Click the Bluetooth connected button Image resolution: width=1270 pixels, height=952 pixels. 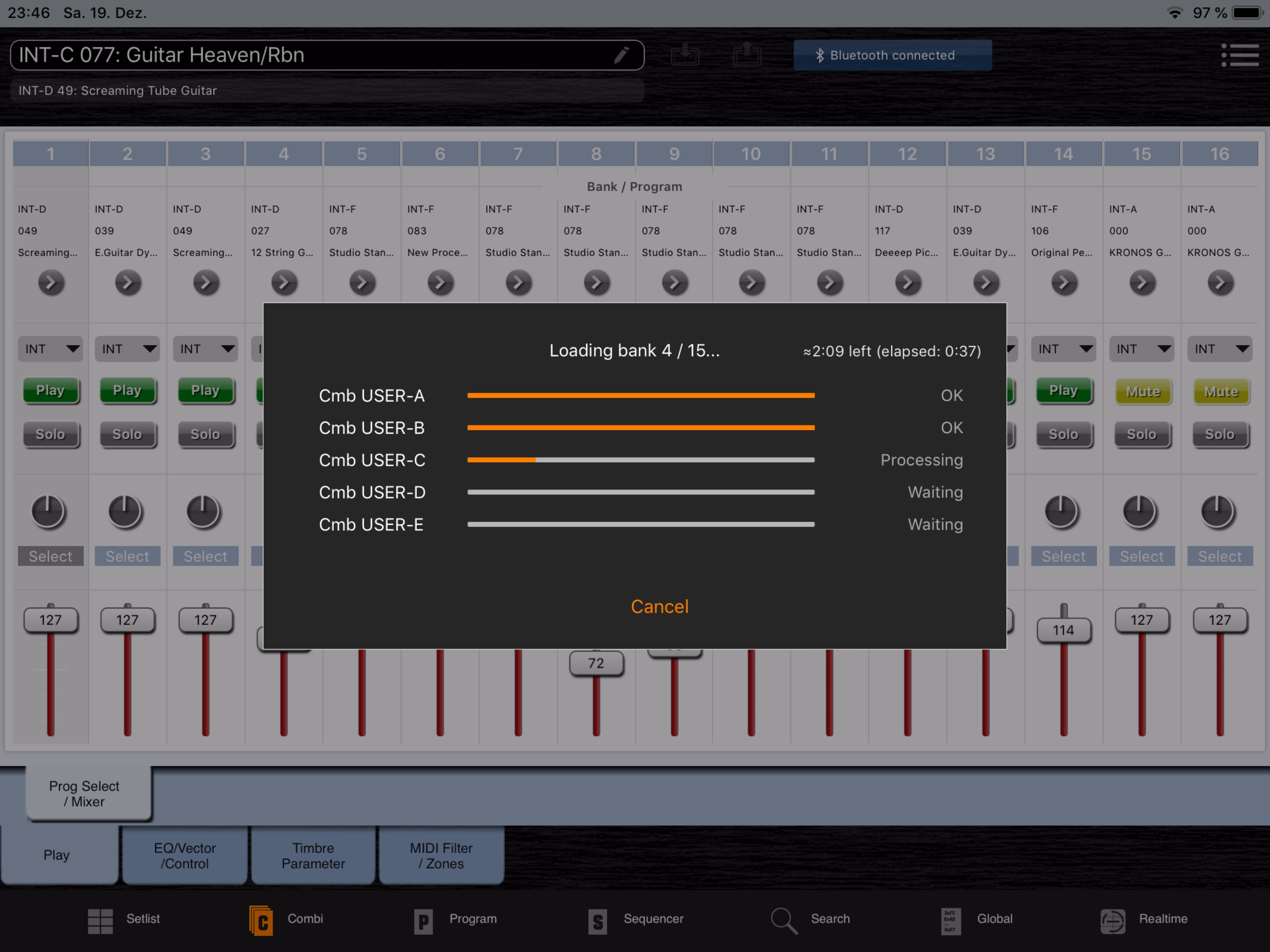(x=892, y=55)
